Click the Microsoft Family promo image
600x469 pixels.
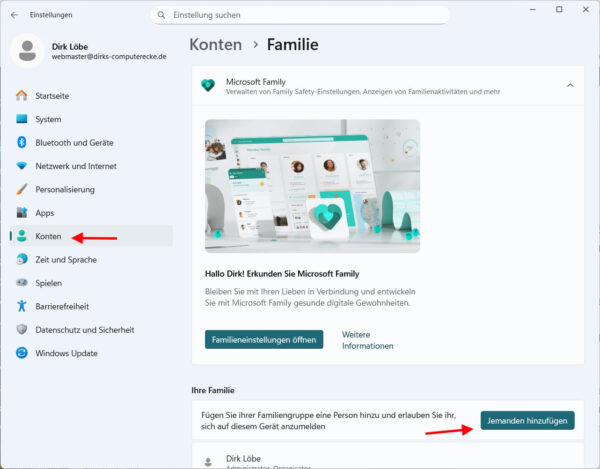[312, 186]
